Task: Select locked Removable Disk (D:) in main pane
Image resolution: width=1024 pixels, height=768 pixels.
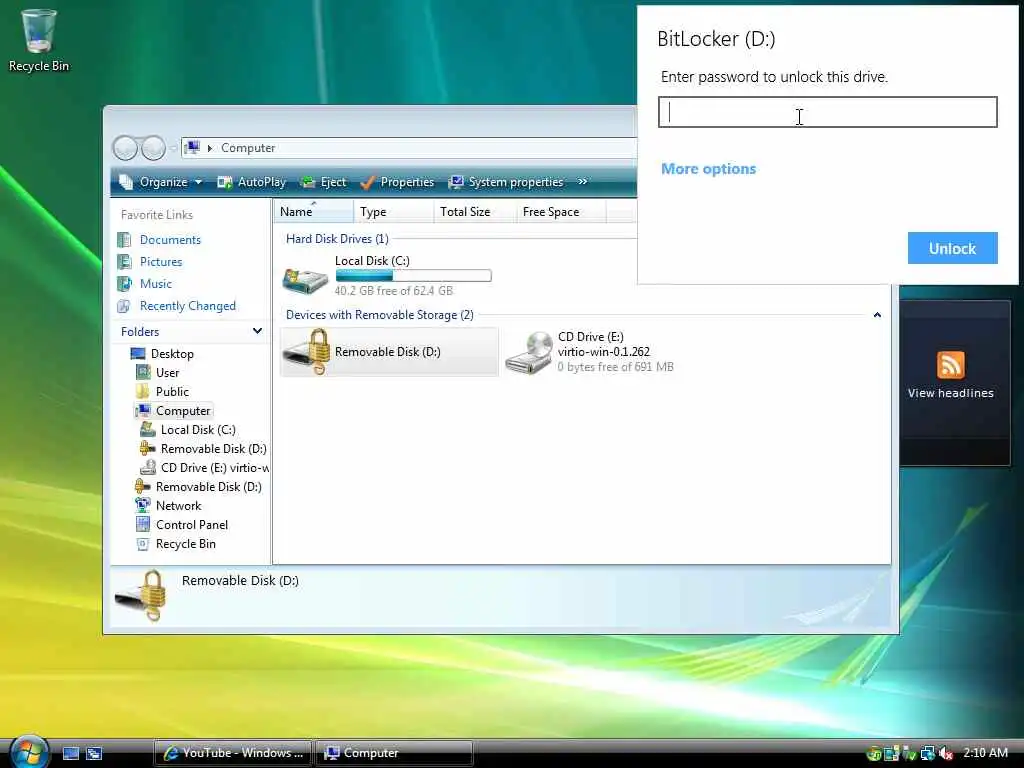Action: [389, 352]
